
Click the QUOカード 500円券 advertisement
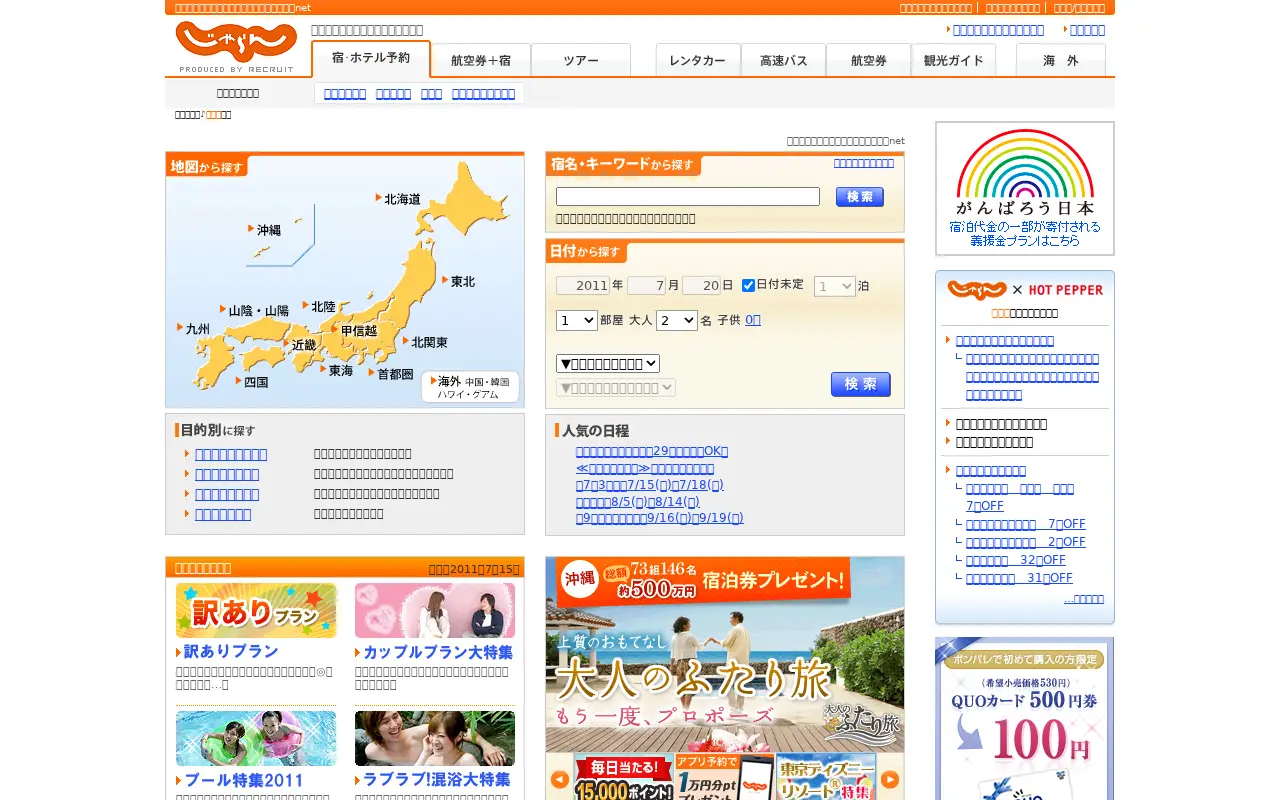[x=1025, y=719]
